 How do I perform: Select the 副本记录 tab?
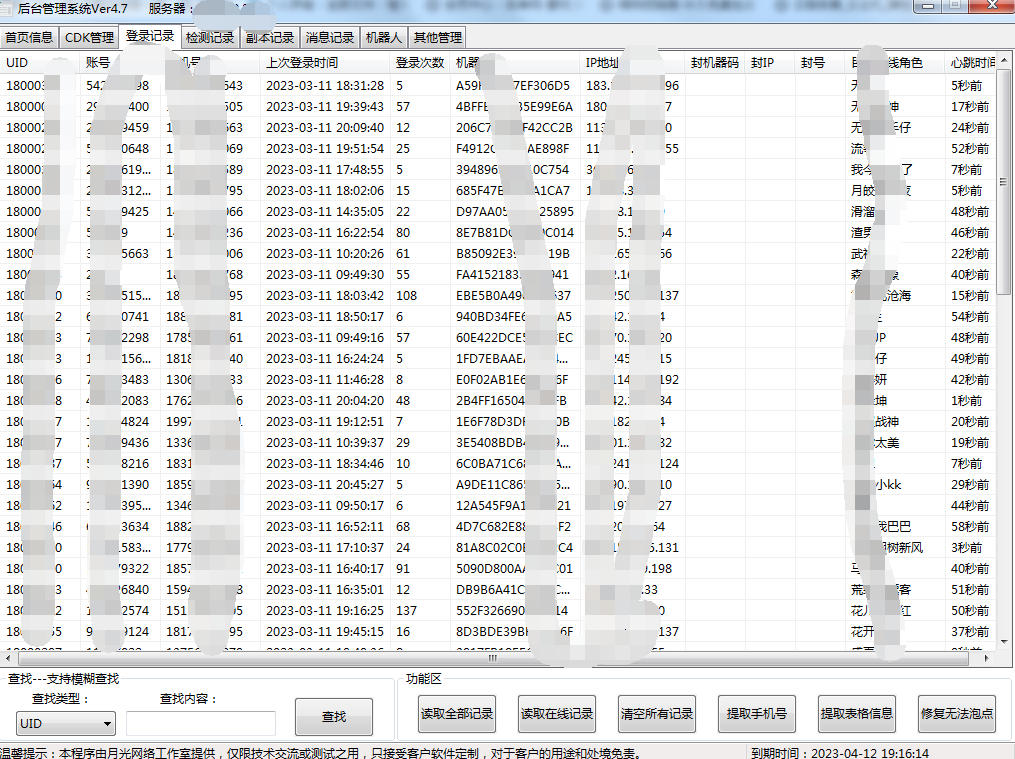point(270,38)
